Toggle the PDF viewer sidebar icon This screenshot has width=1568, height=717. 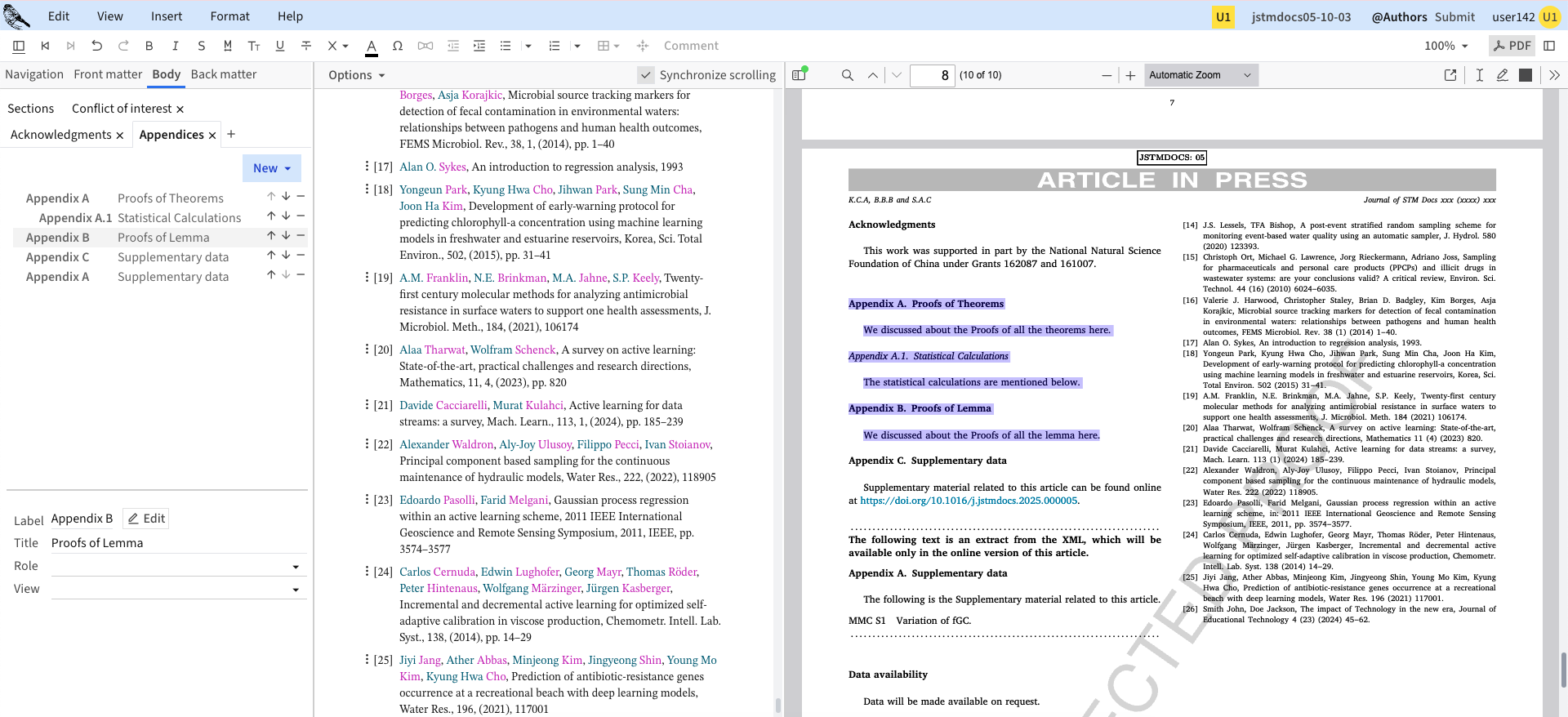(x=800, y=75)
